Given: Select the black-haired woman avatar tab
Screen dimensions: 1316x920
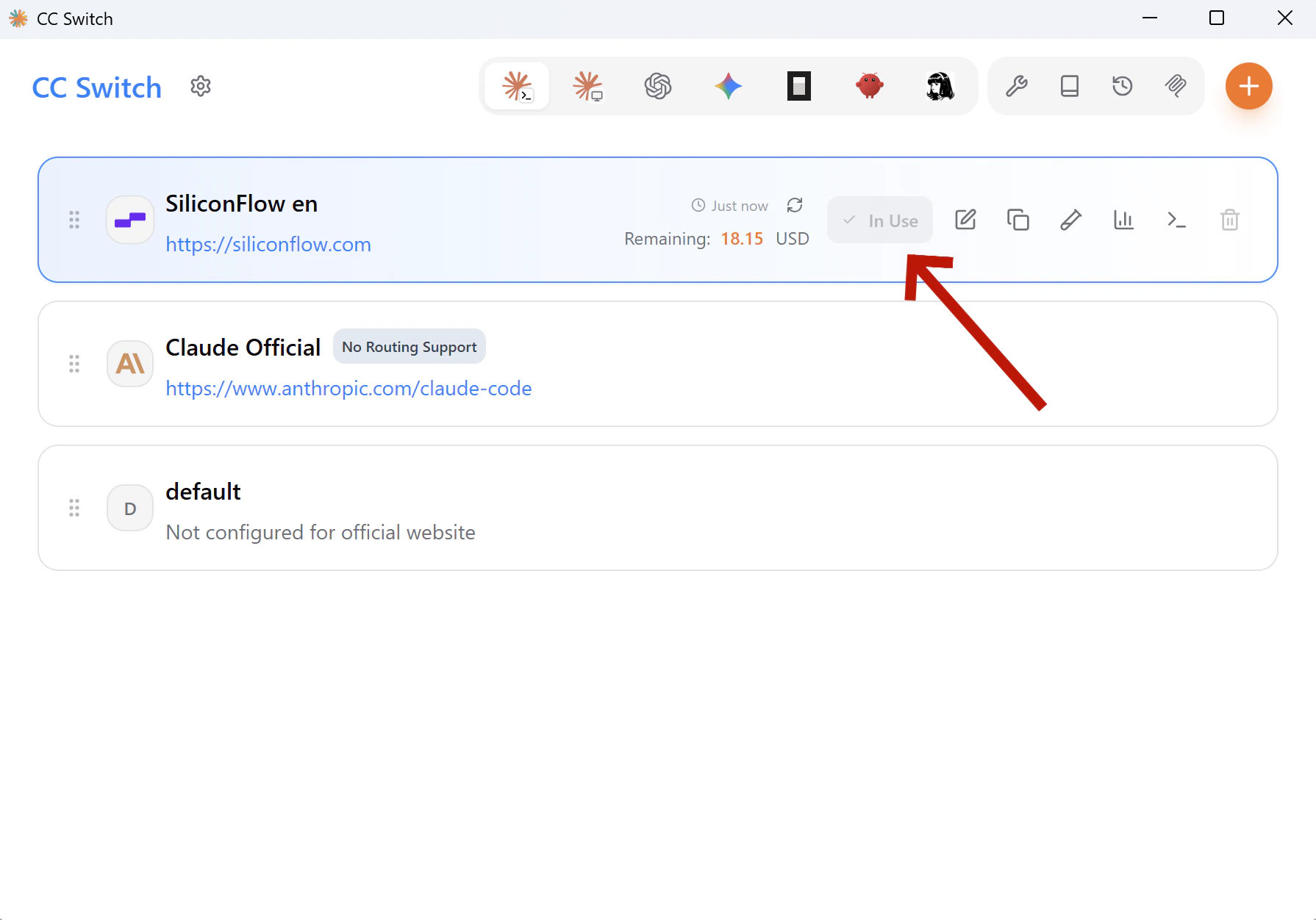Looking at the screenshot, I should tap(940, 87).
